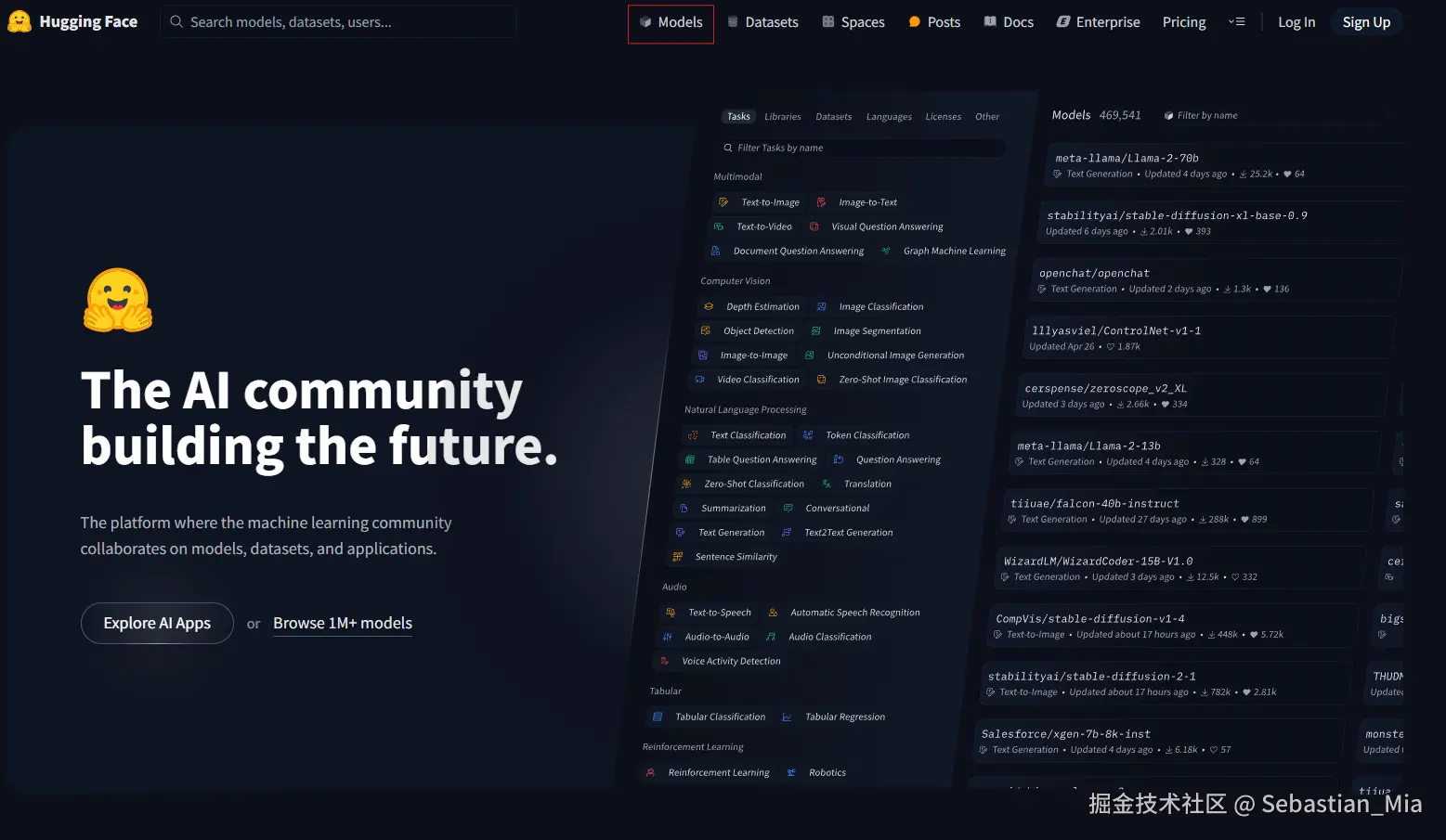Click the Text Classification task icon
Screen dimensions: 1446x840
click(x=692, y=435)
